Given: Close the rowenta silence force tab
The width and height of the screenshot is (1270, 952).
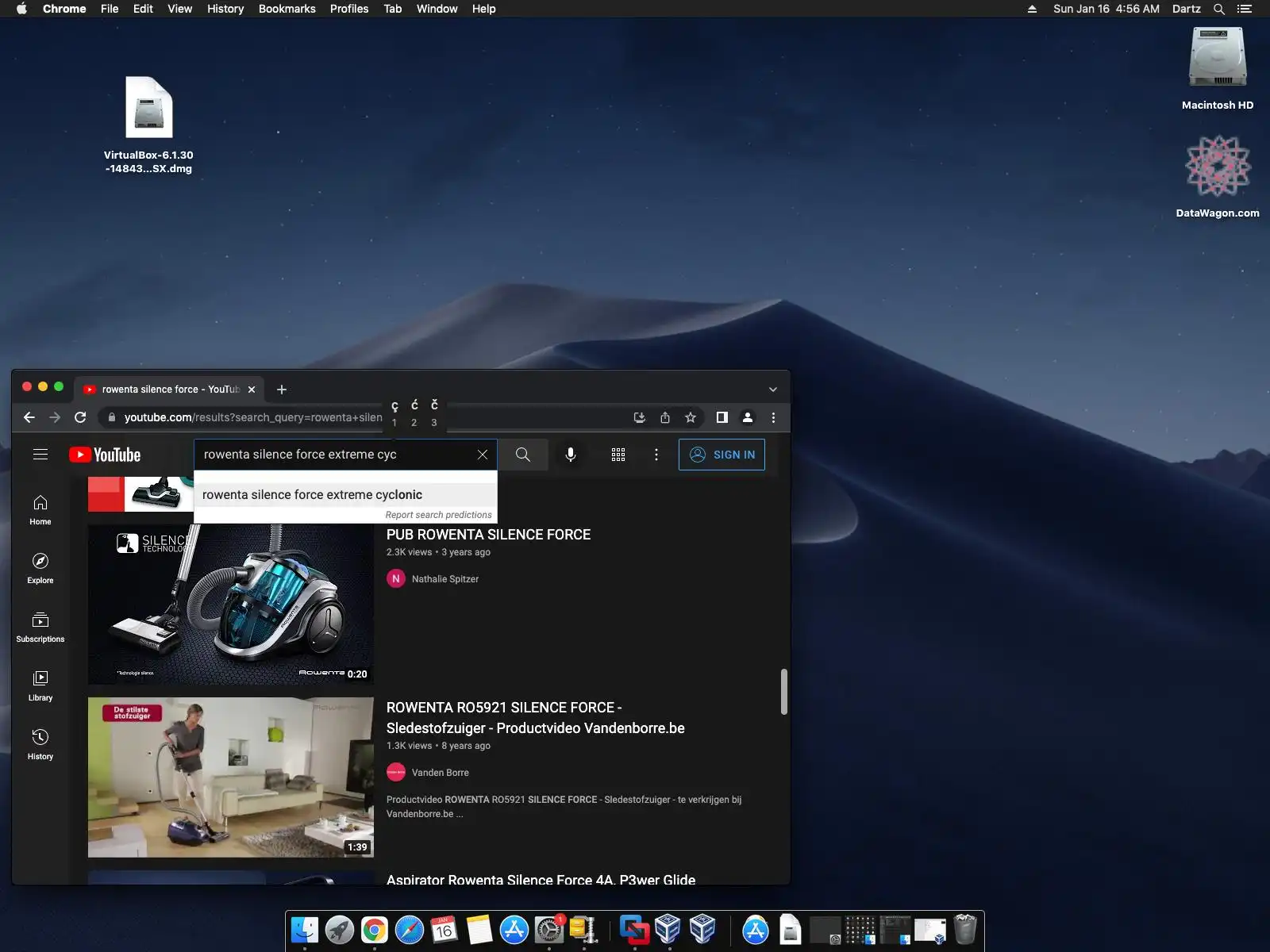Looking at the screenshot, I should click(252, 390).
